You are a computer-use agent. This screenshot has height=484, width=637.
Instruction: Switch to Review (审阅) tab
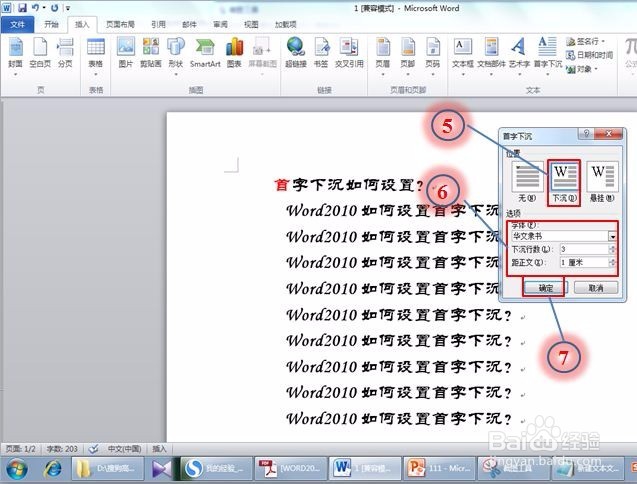(220, 24)
